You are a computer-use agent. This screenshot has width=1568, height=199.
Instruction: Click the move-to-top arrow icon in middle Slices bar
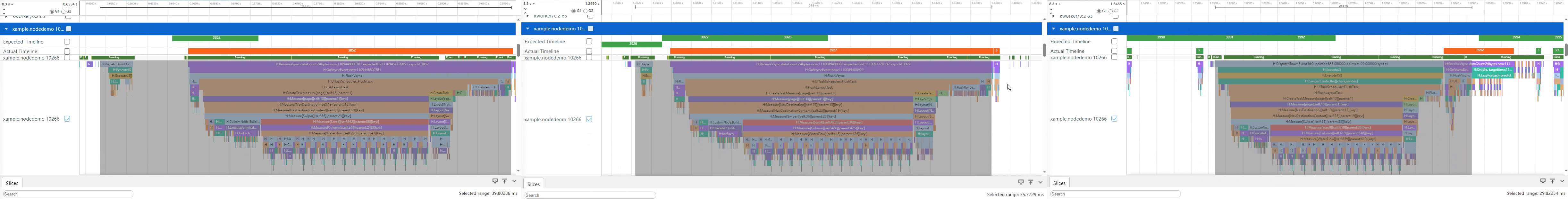coord(1031,182)
